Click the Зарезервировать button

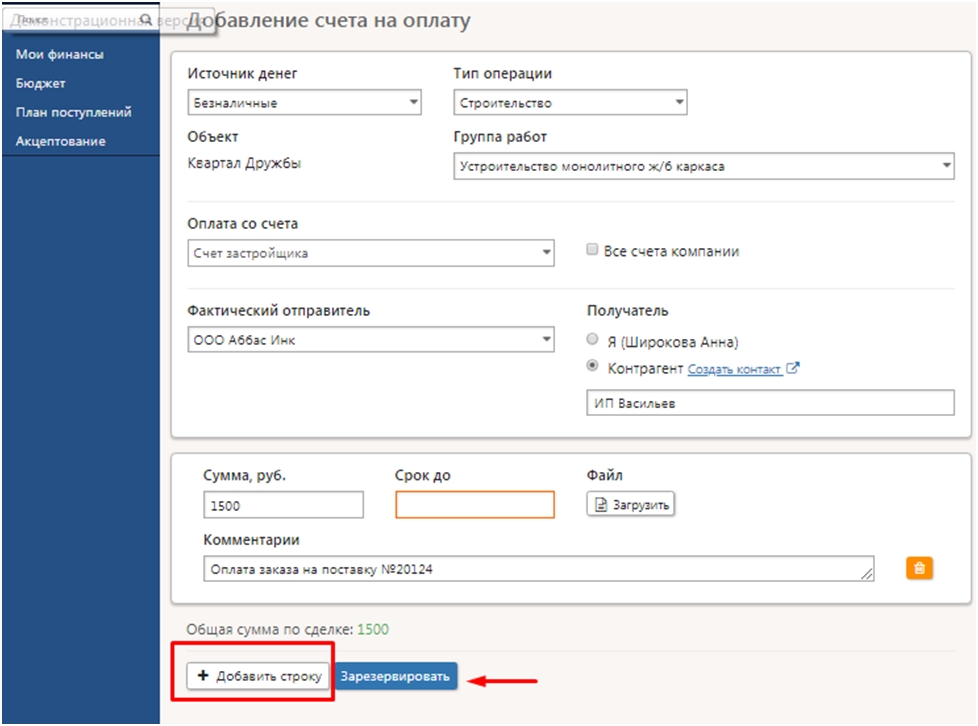click(395, 677)
